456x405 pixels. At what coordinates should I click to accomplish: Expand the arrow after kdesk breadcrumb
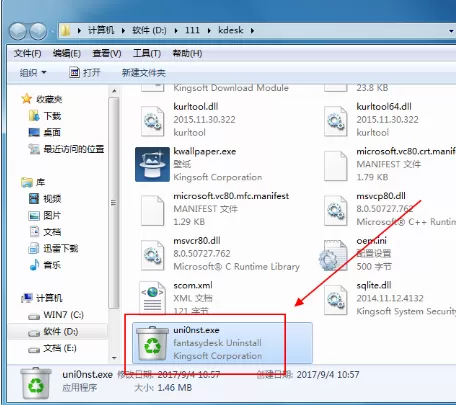pyautogui.click(x=252, y=31)
